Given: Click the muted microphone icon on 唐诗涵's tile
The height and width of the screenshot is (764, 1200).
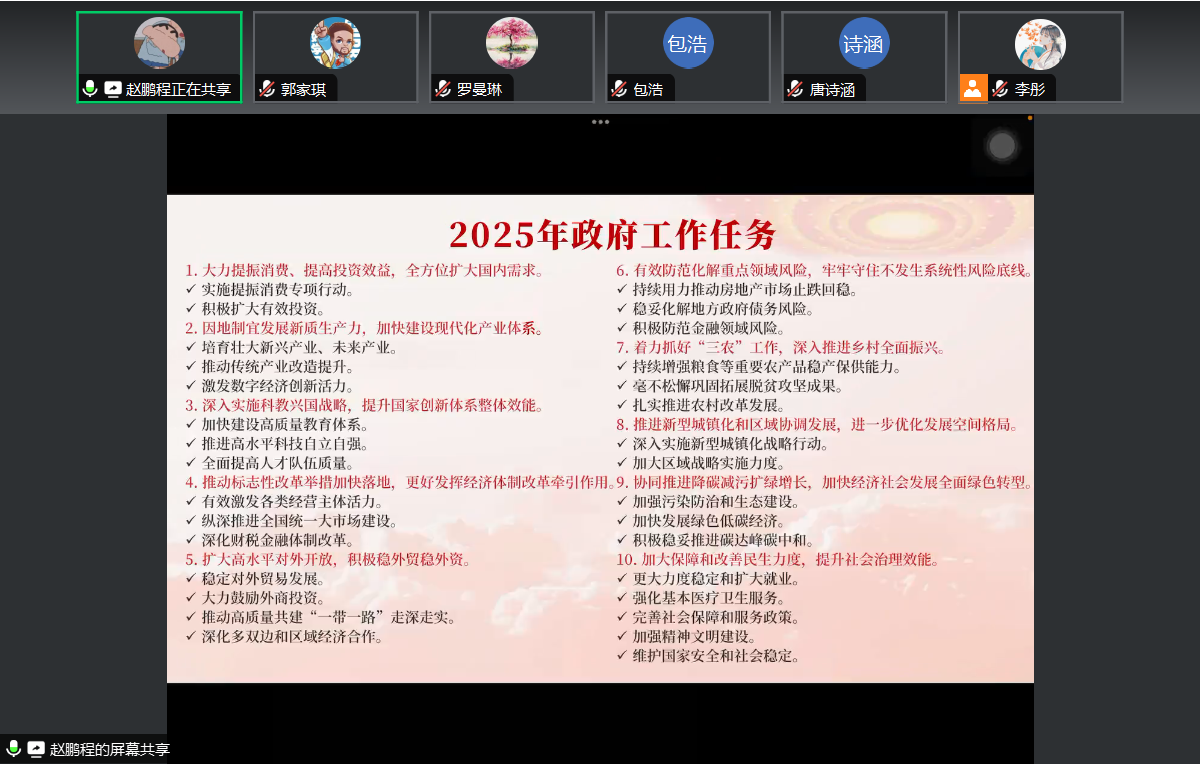Looking at the screenshot, I should [x=794, y=89].
